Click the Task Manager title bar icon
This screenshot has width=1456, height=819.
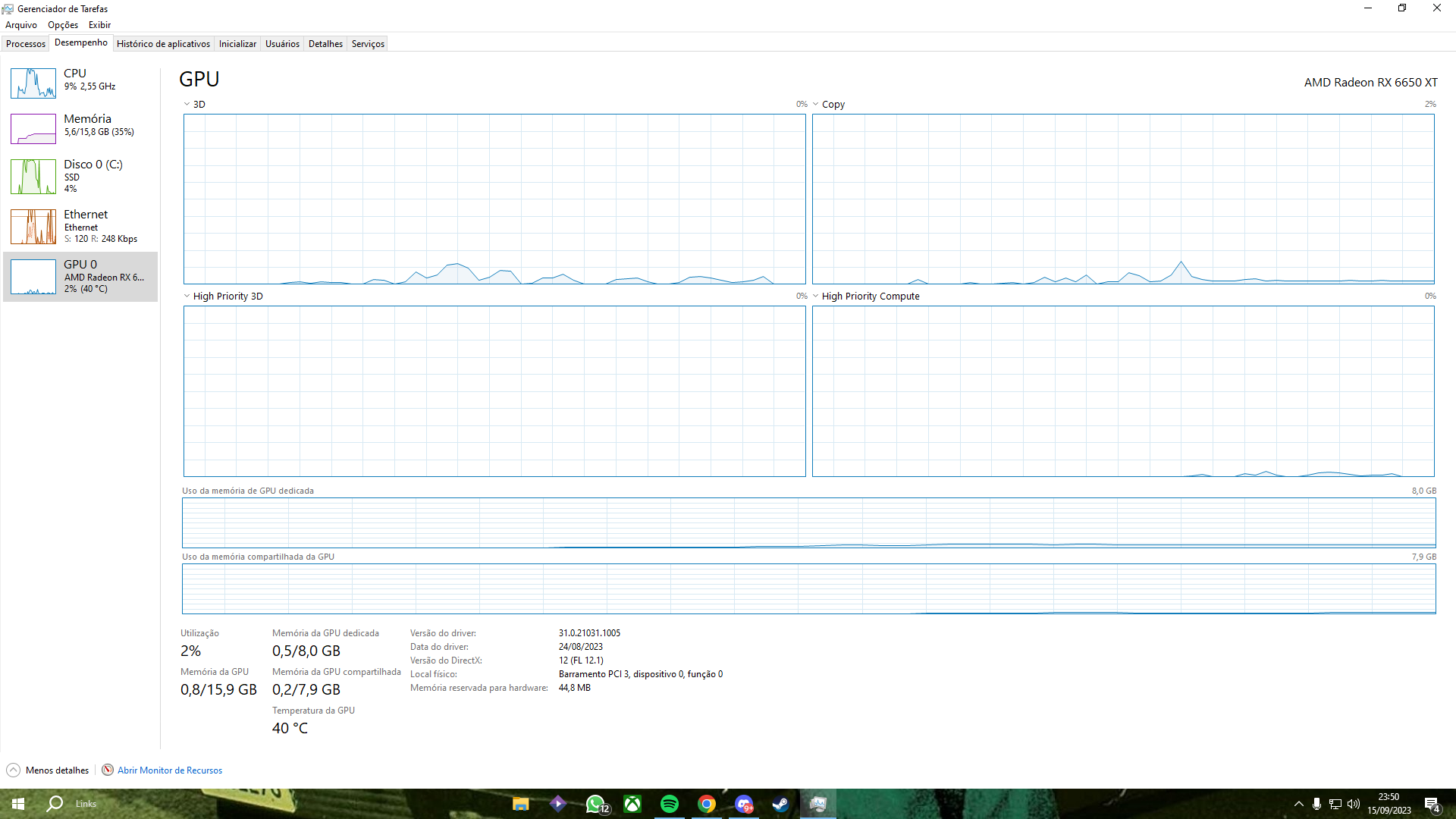tap(8, 8)
